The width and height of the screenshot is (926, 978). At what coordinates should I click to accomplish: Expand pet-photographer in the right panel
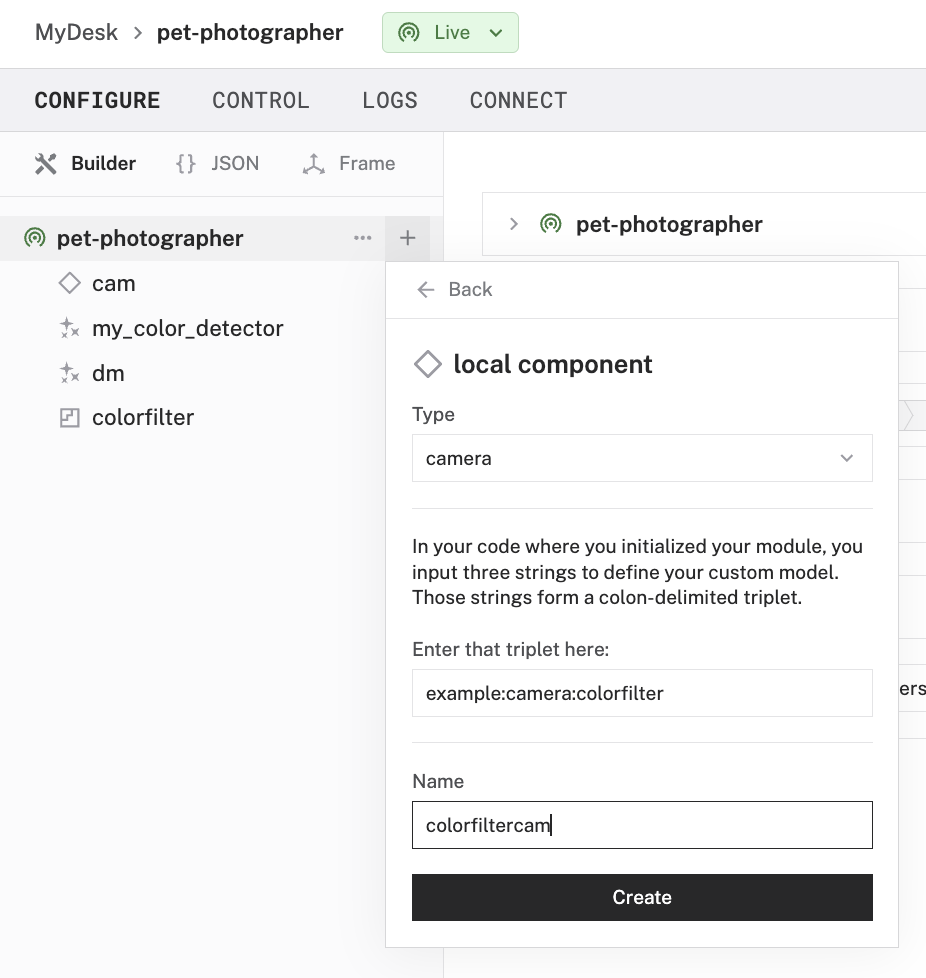click(515, 224)
